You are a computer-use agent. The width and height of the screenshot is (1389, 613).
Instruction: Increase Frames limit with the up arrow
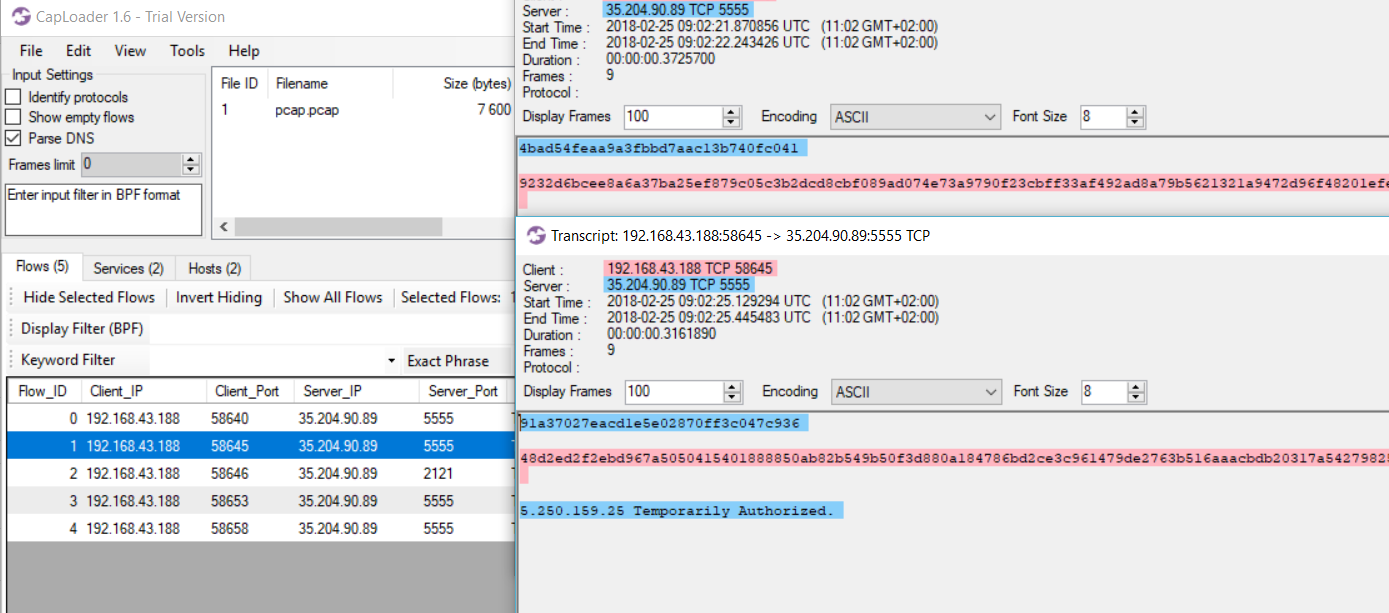191,159
